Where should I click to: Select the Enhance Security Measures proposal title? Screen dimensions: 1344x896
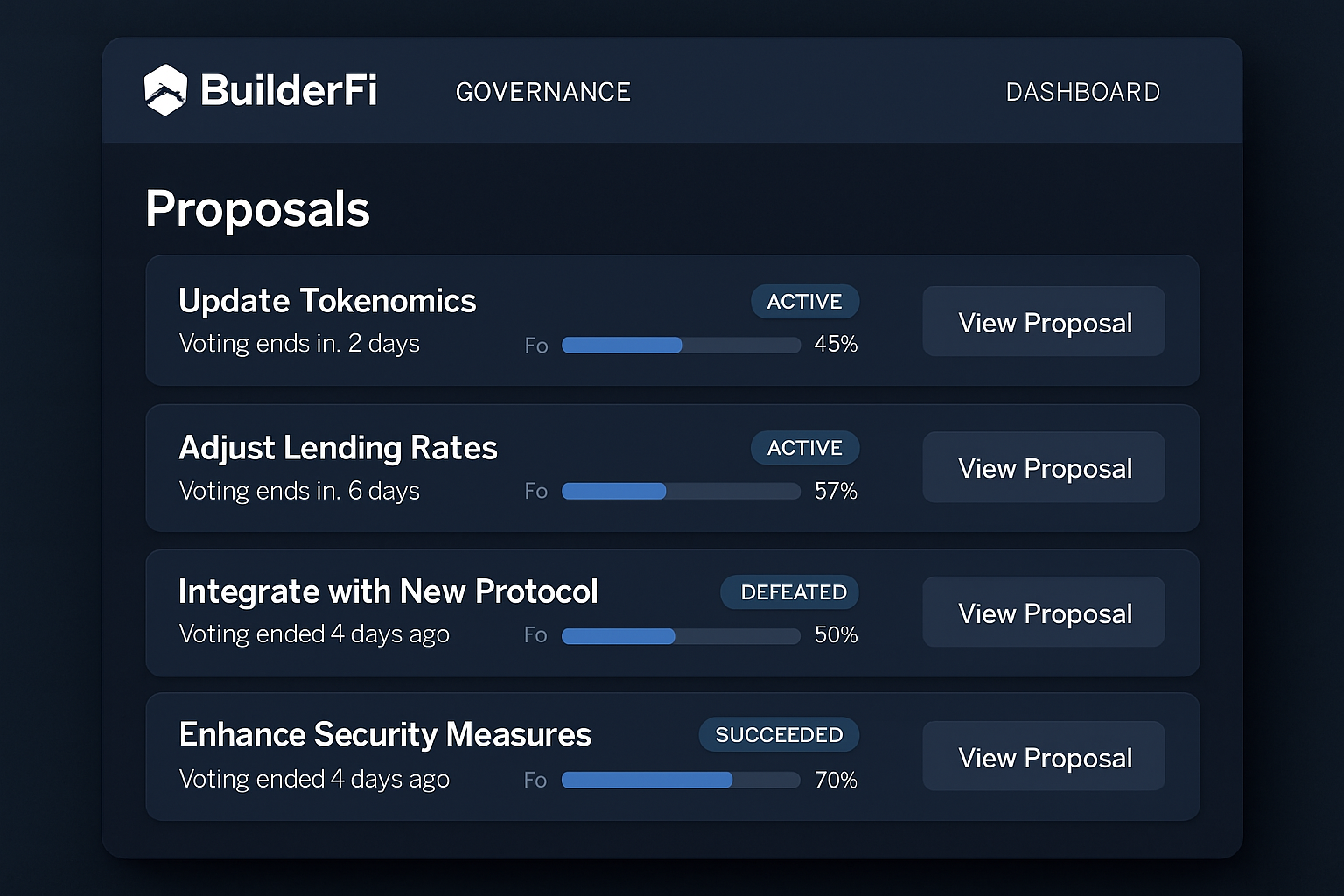(385, 735)
